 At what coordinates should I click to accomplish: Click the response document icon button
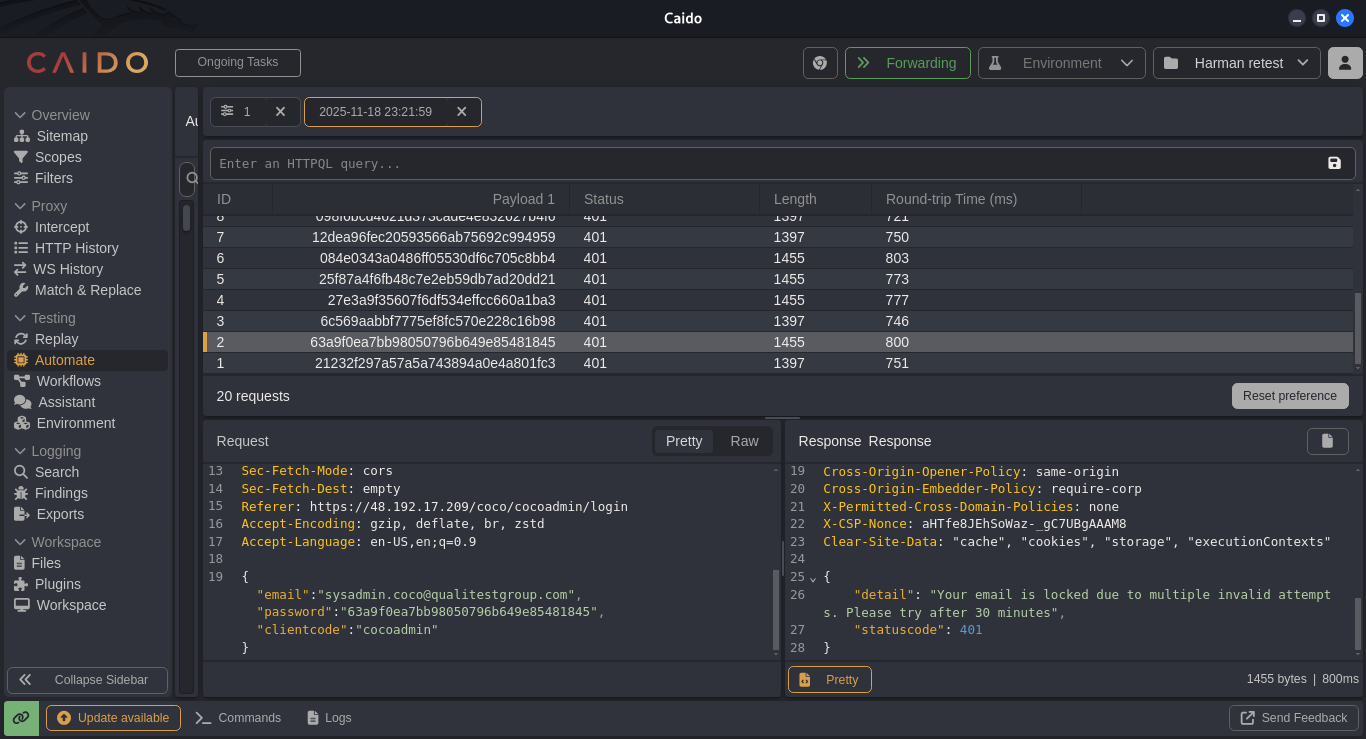[x=1327, y=441]
